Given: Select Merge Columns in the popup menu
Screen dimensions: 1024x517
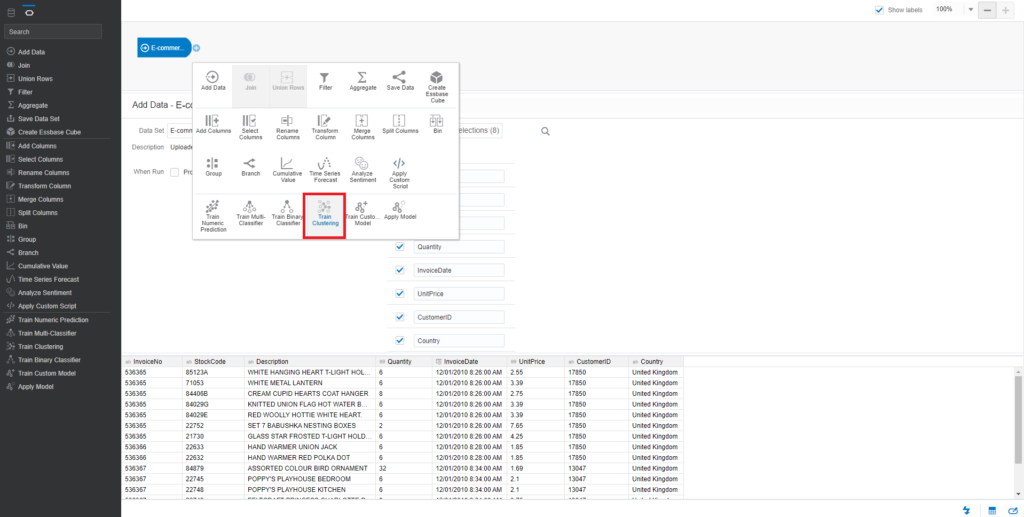Looking at the screenshot, I should pos(362,127).
